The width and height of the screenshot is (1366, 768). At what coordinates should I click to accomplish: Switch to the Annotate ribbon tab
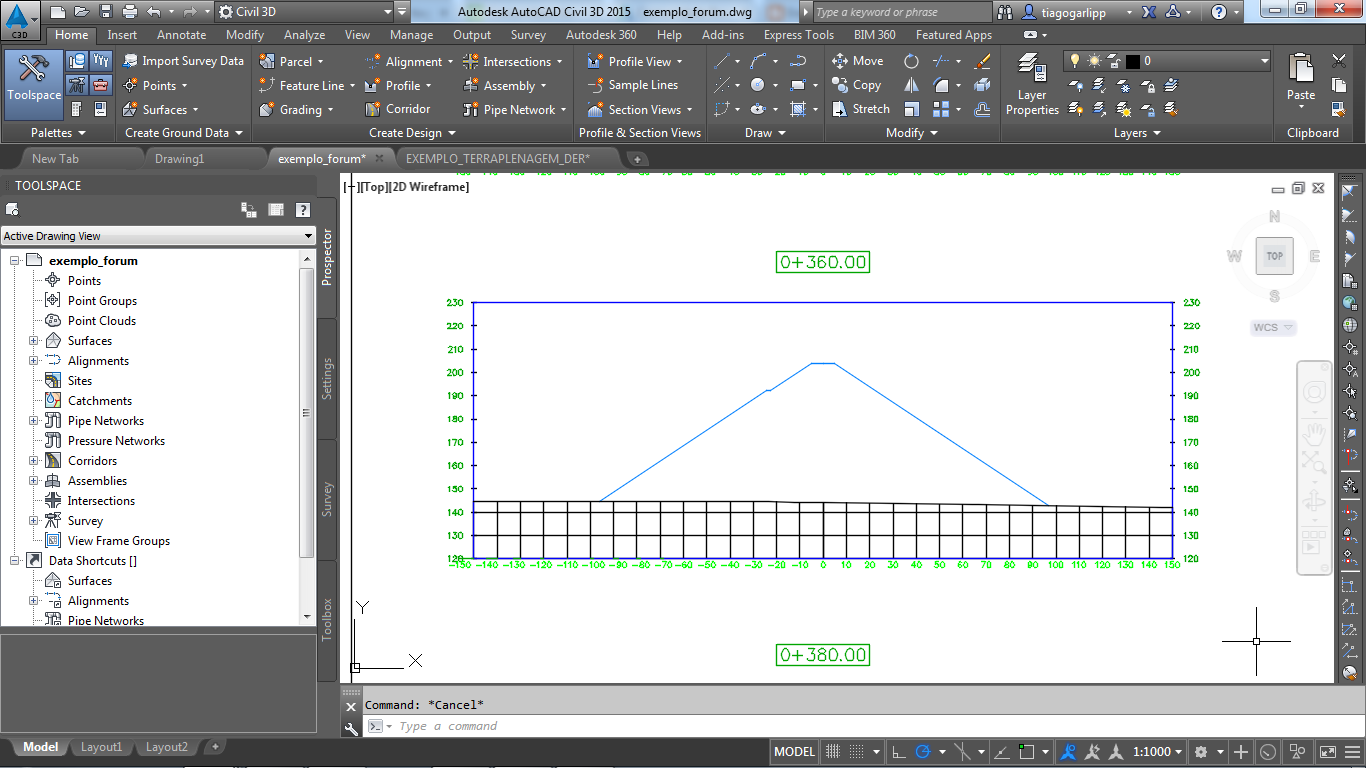click(181, 35)
